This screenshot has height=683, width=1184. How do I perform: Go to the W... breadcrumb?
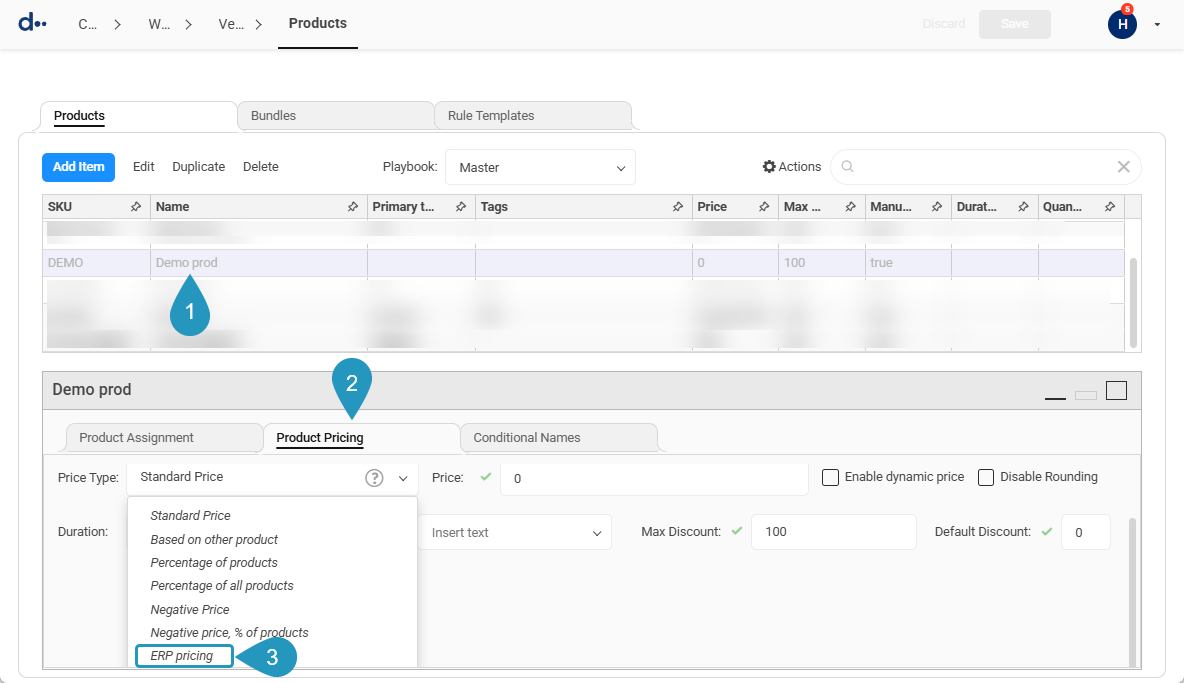159,24
